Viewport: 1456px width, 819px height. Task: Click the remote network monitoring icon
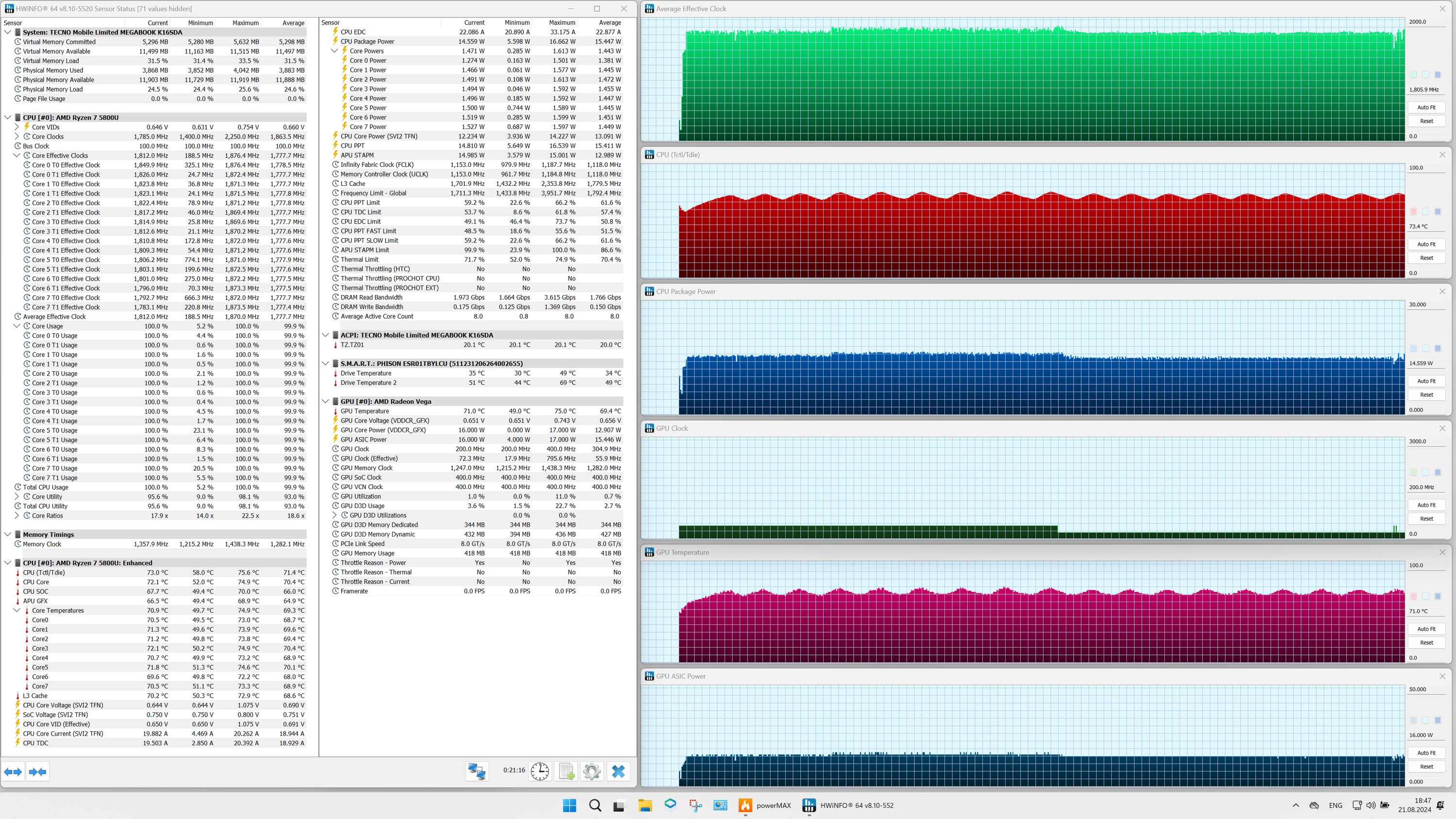pos(477,771)
